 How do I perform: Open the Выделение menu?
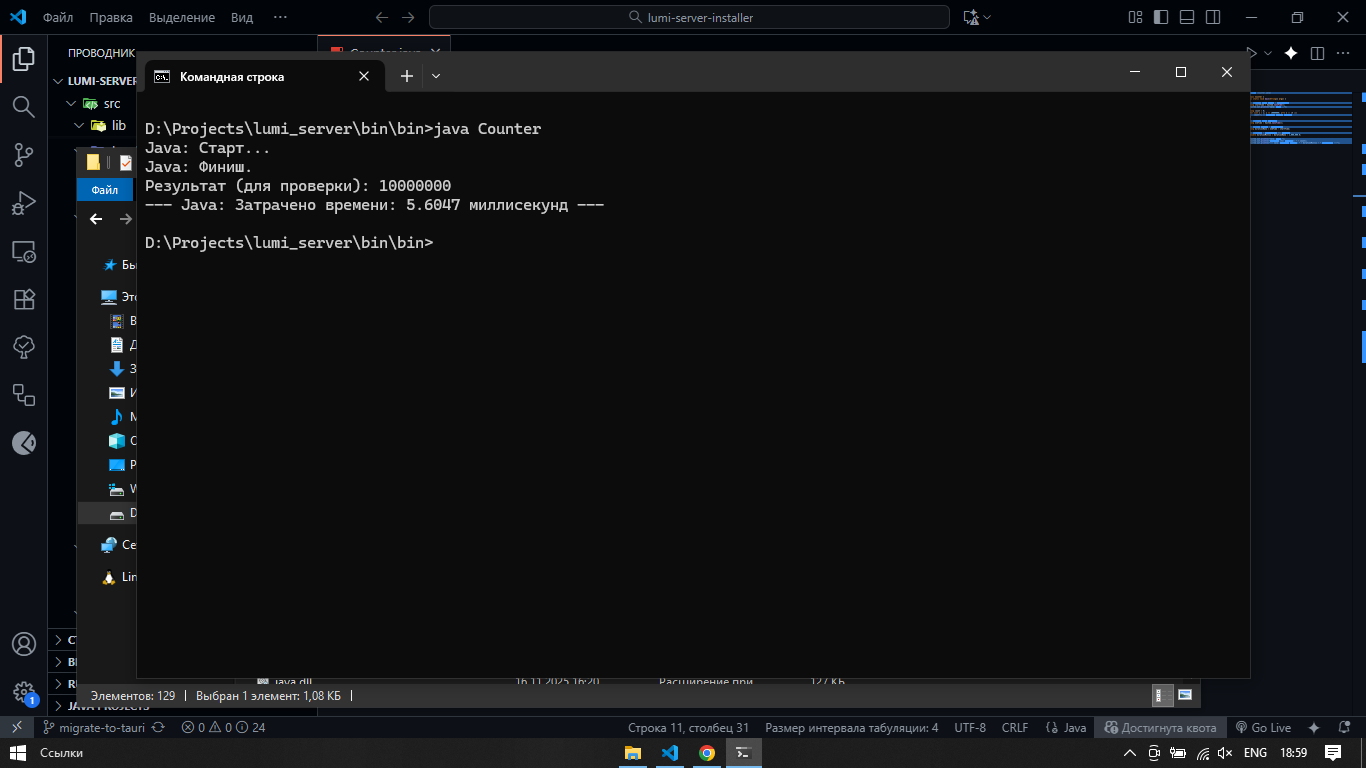[181, 17]
